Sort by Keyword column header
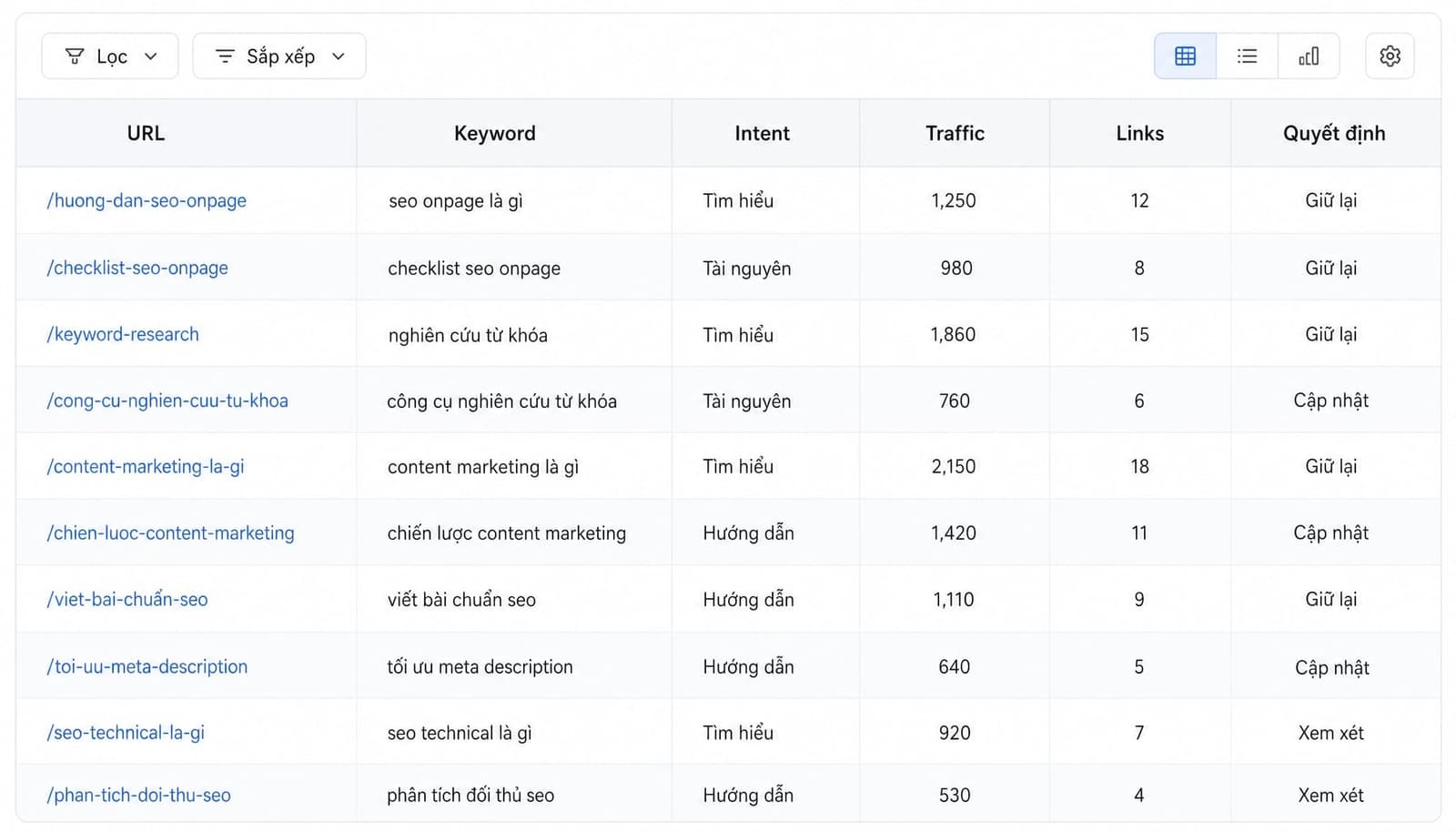This screenshot has height=832, width=1456. (494, 133)
